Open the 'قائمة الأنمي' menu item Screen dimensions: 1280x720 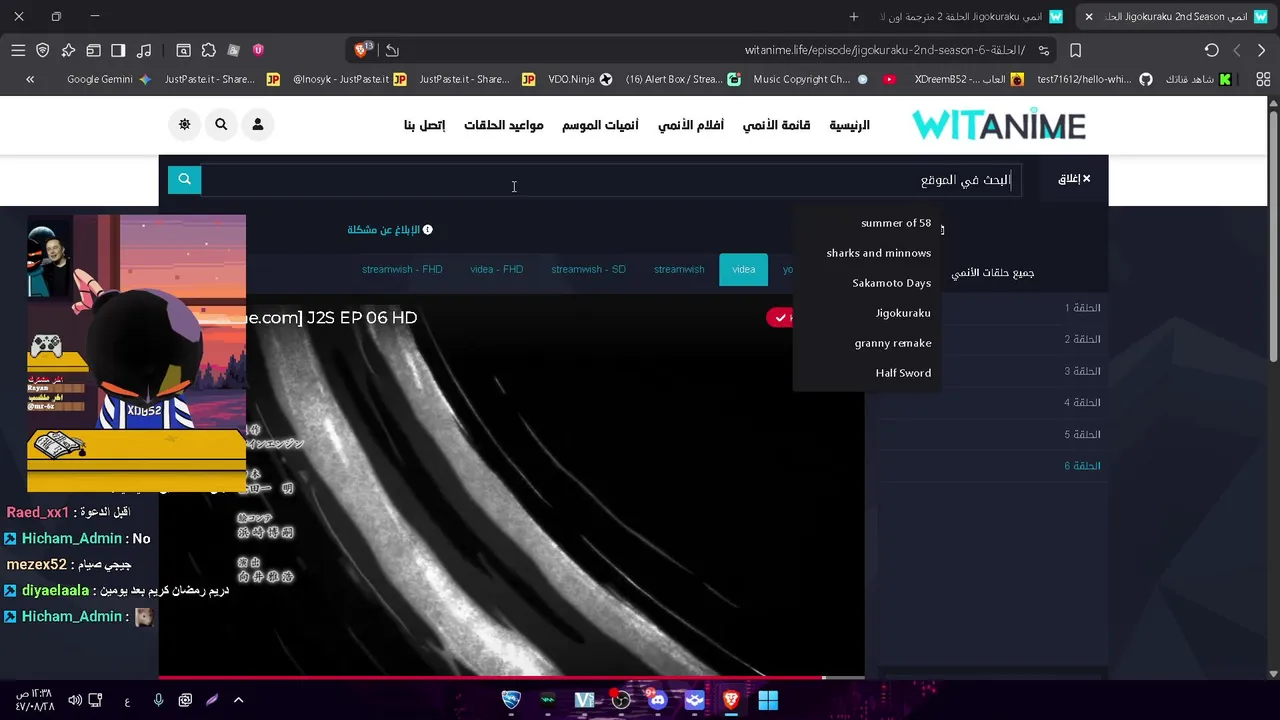pyautogui.click(x=776, y=125)
